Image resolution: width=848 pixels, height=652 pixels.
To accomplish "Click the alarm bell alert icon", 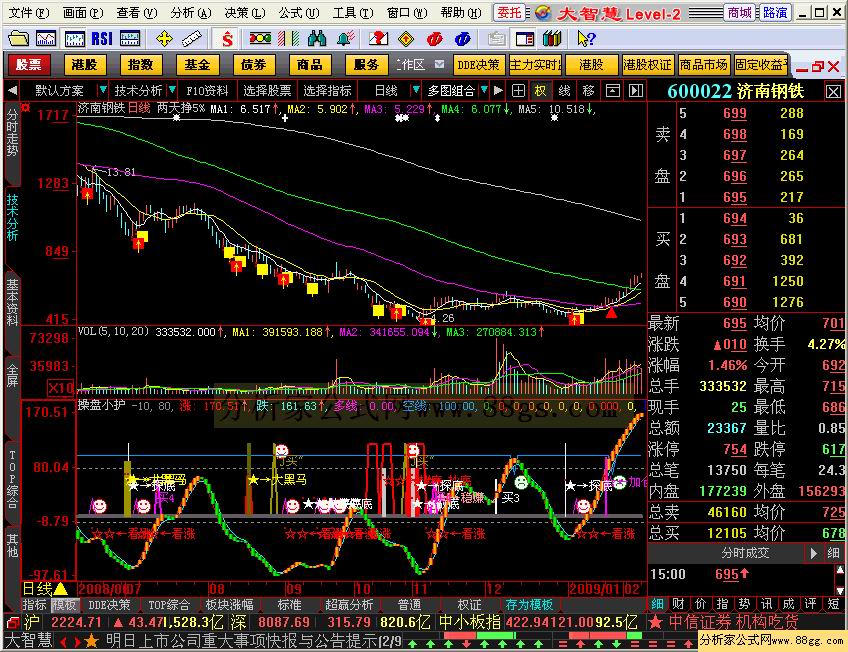I will 345,38.
